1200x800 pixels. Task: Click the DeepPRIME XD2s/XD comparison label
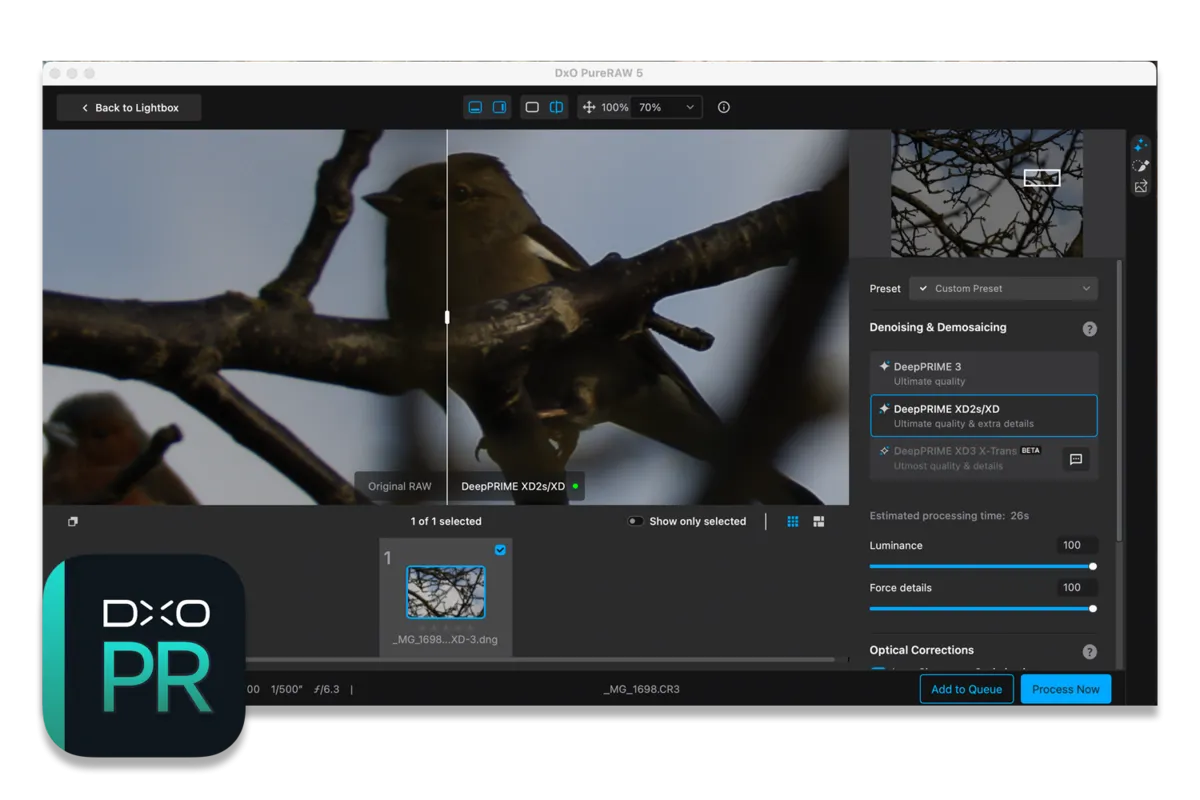513,486
